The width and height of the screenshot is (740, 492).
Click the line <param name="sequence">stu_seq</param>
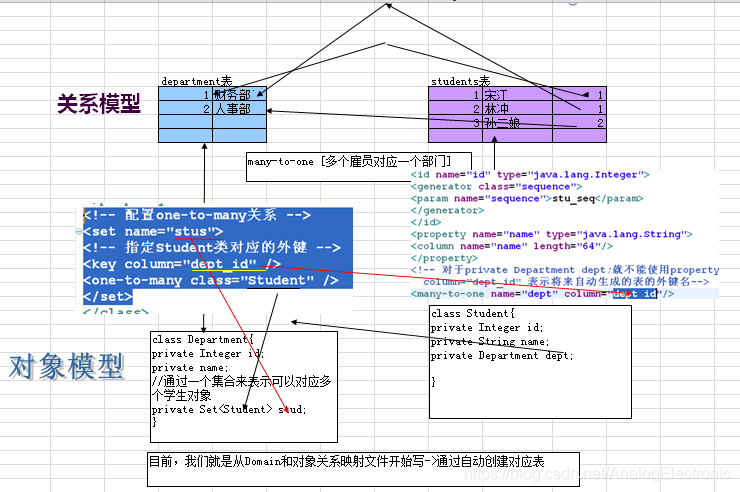[x=527, y=198]
